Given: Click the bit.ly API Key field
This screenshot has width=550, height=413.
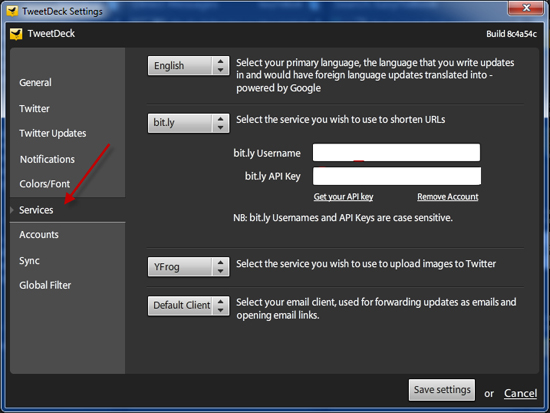Looking at the screenshot, I should 397,176.
